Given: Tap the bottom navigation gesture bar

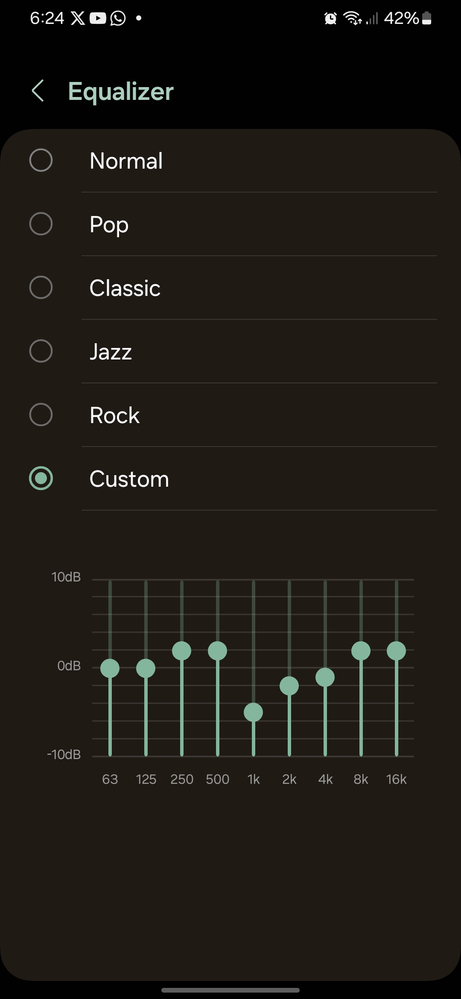Looking at the screenshot, I should point(230,990).
